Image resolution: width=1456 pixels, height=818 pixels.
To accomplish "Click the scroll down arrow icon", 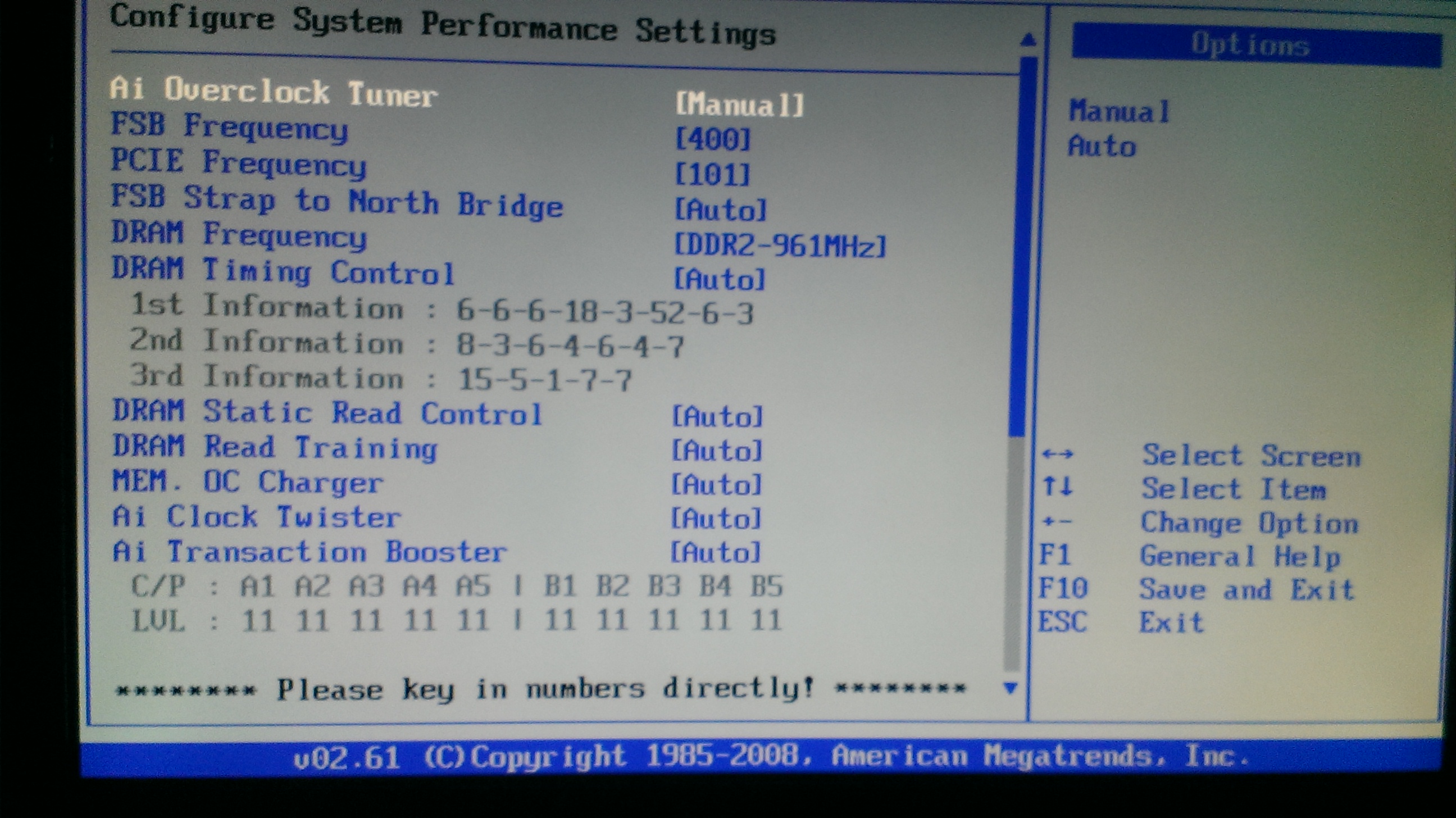I will tap(1010, 688).
